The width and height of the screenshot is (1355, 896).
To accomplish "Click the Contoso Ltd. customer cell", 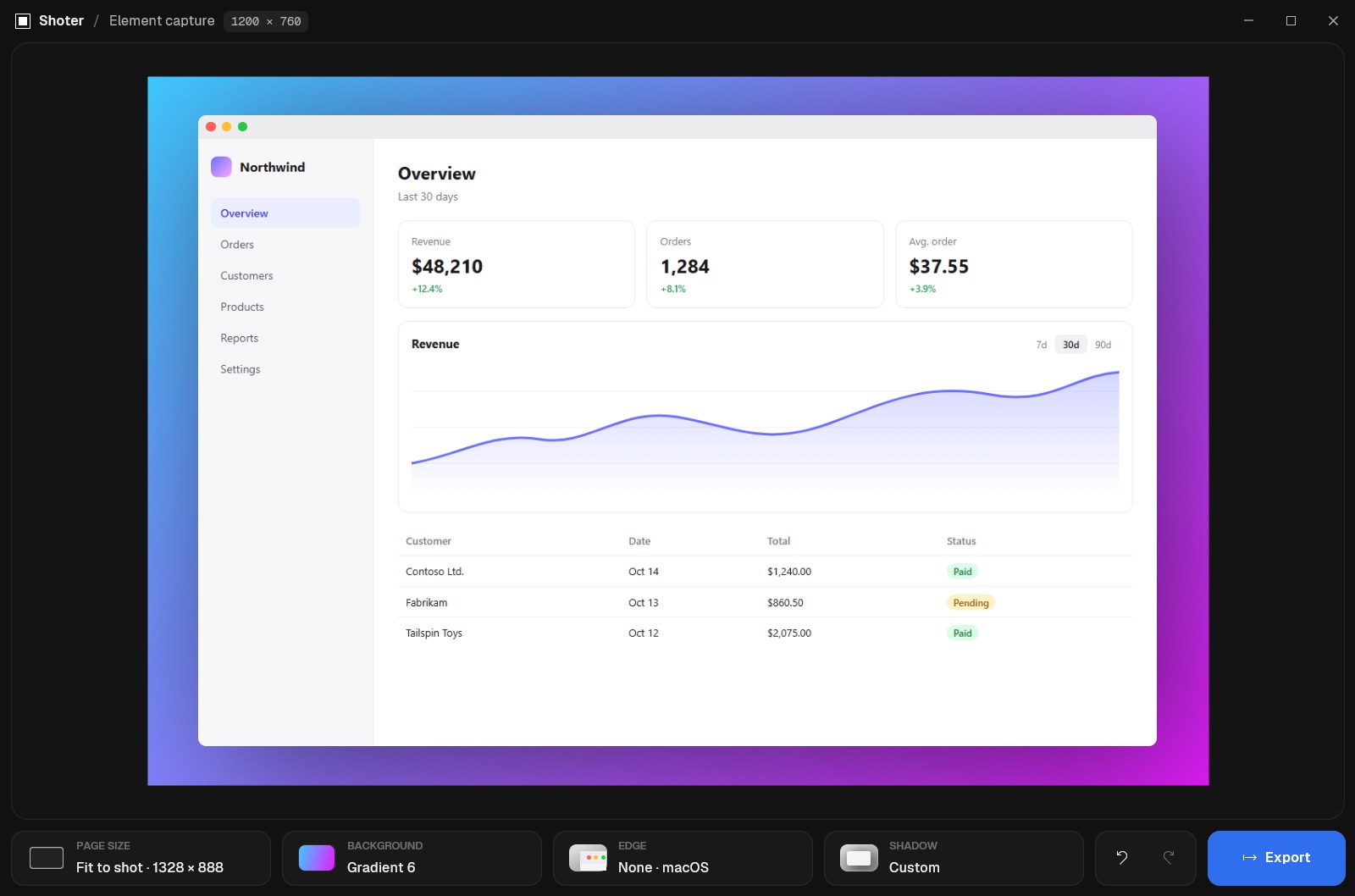I will 434,572.
